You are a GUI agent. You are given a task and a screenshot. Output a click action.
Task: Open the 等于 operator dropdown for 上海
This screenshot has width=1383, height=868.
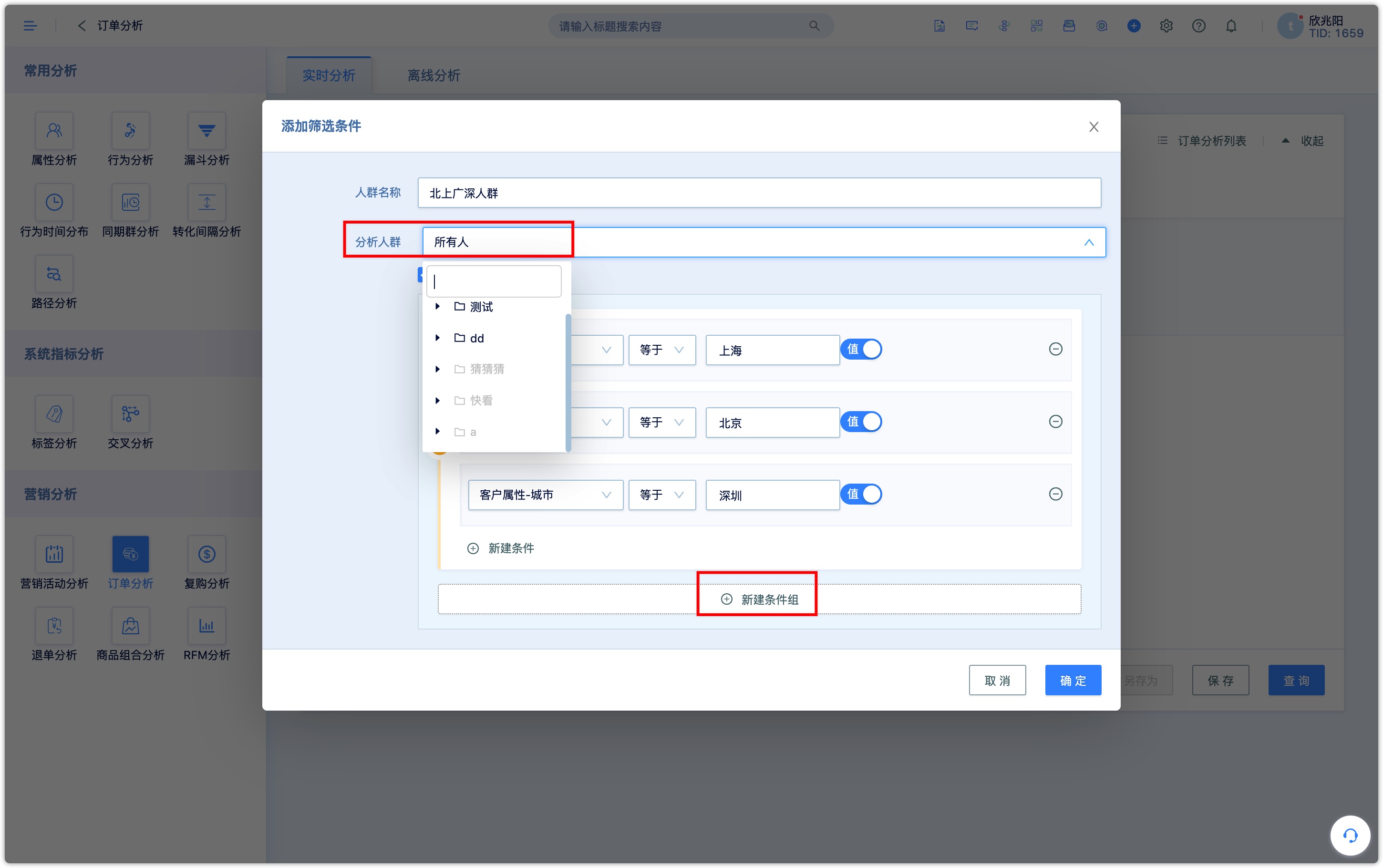point(661,350)
